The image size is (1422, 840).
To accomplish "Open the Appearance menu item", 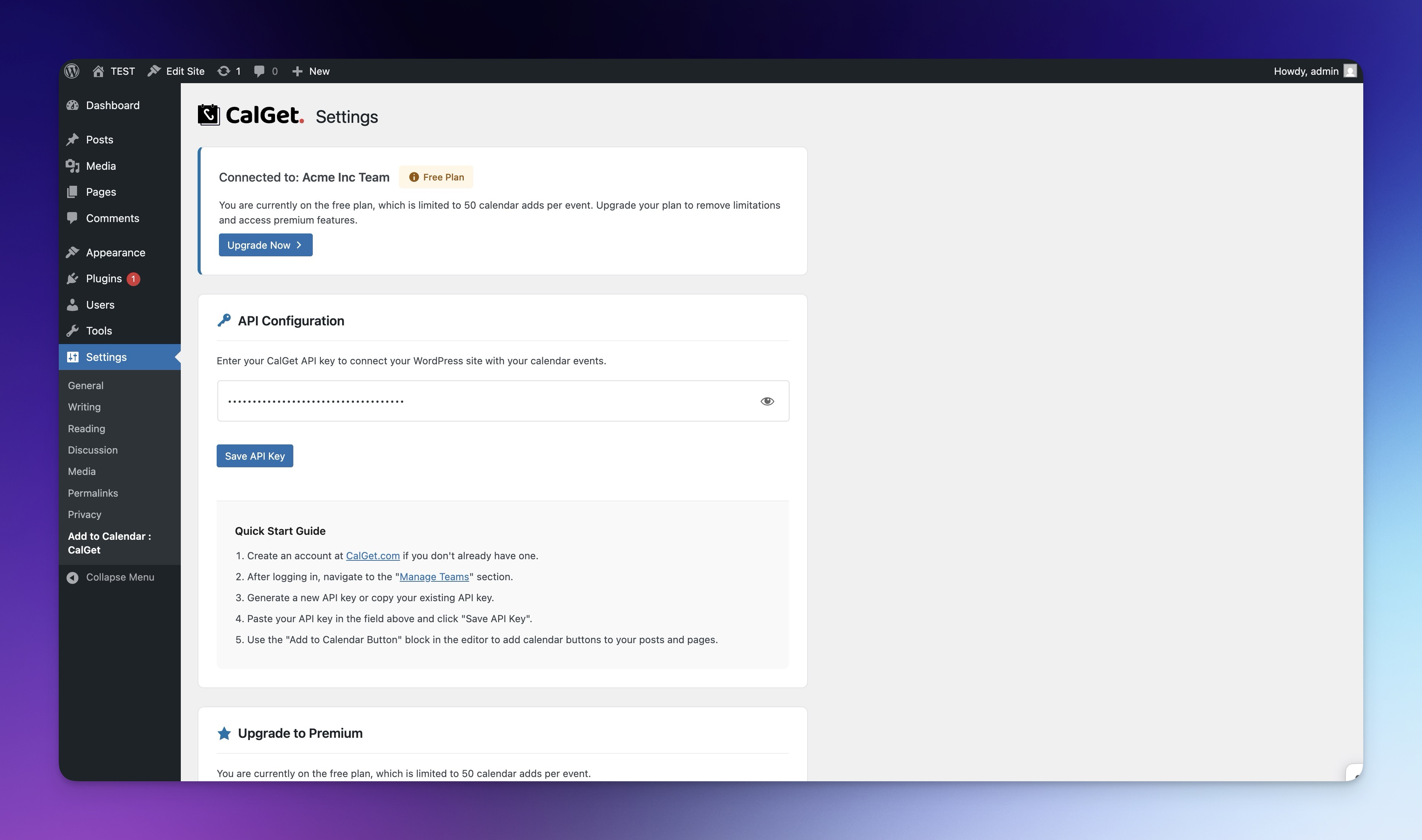I will 119,253.
